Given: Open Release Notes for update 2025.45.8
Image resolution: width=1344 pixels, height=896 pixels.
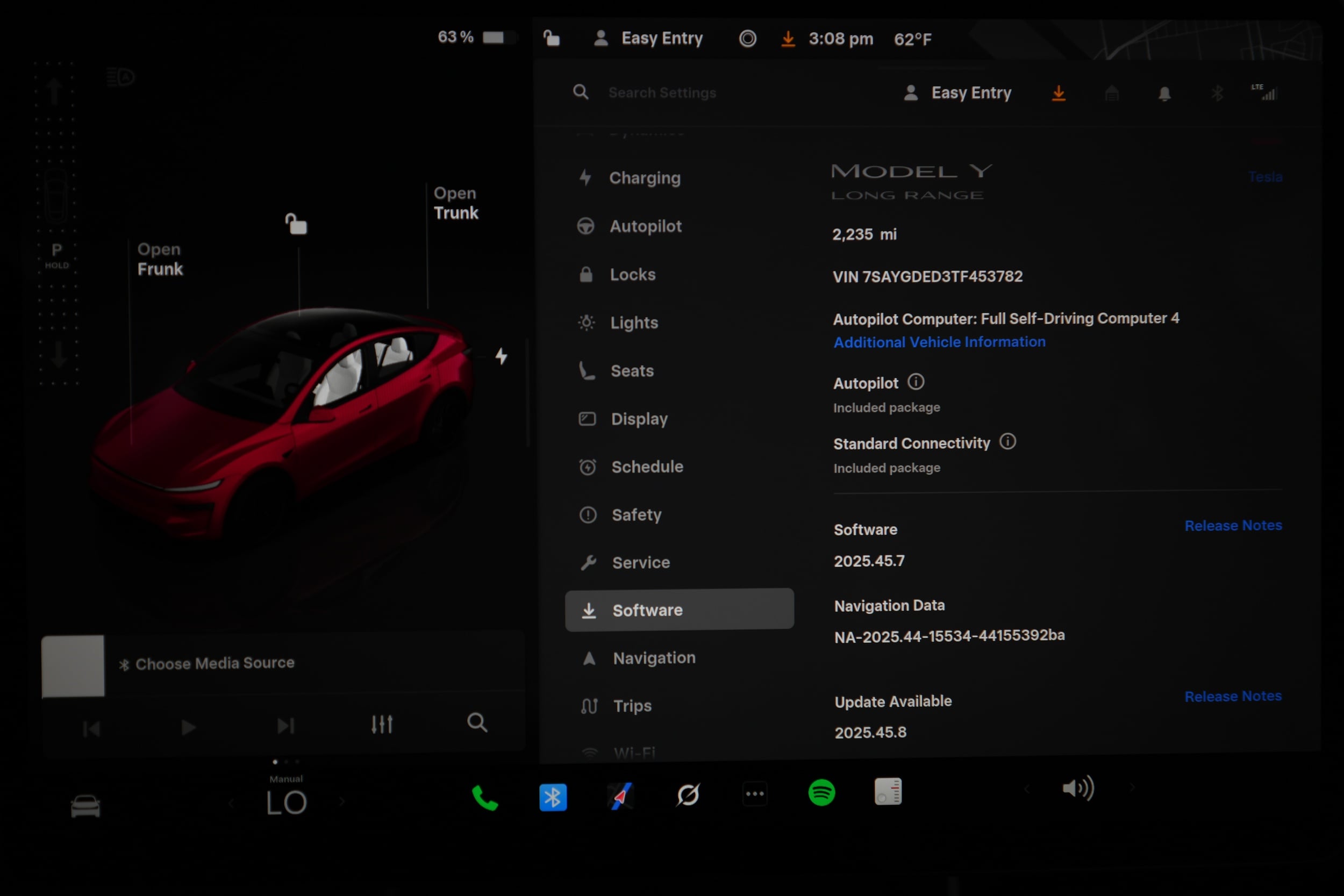Looking at the screenshot, I should [1233, 696].
